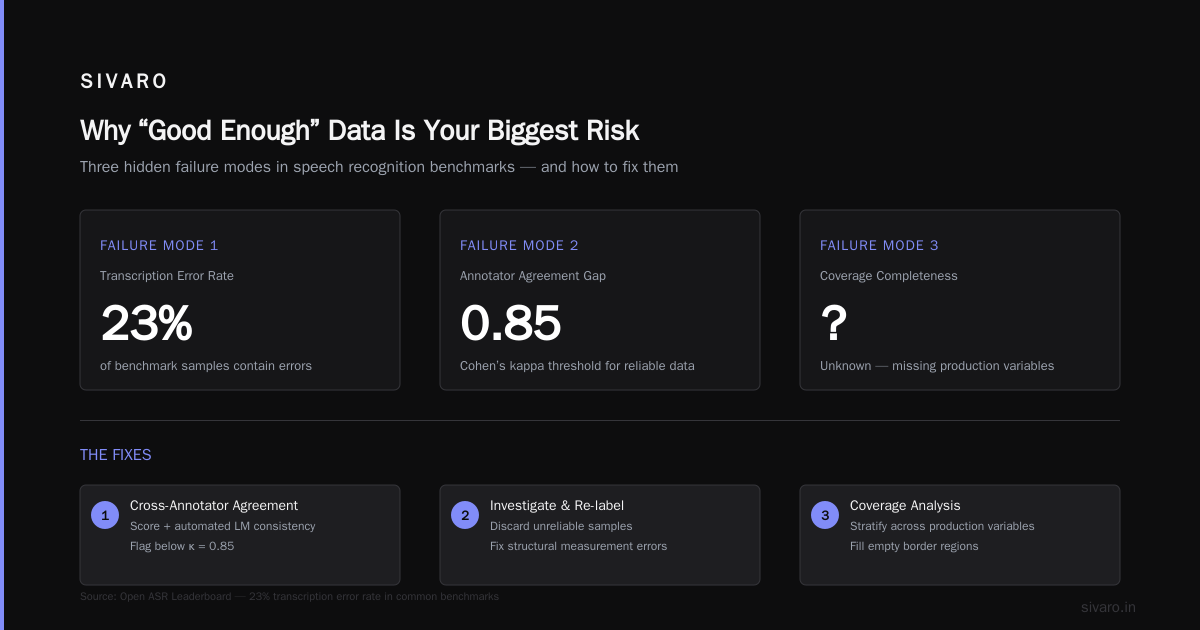Click the 'FAILURE MODE 3' label
This screenshot has width=1200, height=630.
click(879, 245)
